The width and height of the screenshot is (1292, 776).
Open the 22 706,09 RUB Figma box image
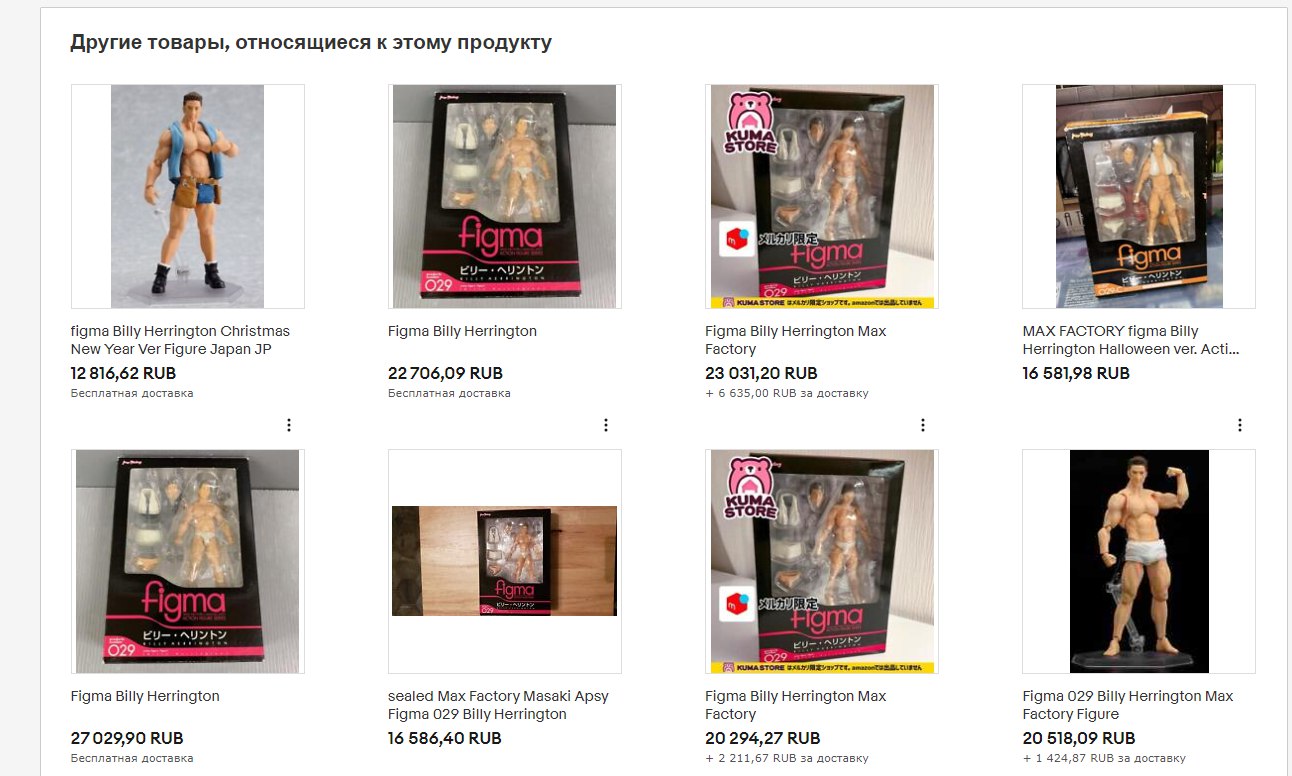pyautogui.click(x=505, y=196)
